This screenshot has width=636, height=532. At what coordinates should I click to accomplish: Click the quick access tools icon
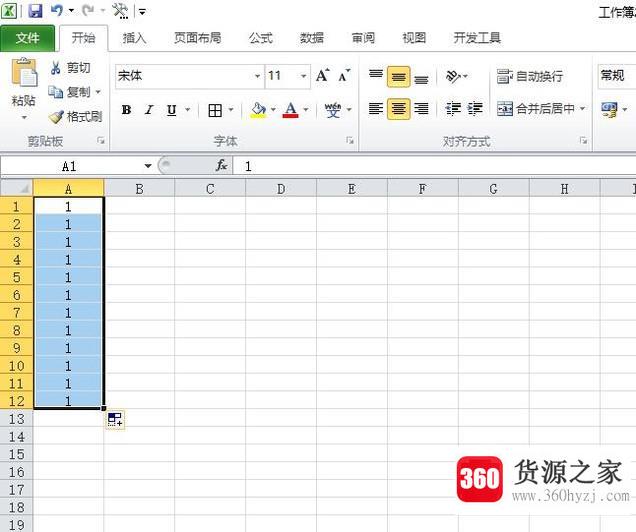click(120, 11)
